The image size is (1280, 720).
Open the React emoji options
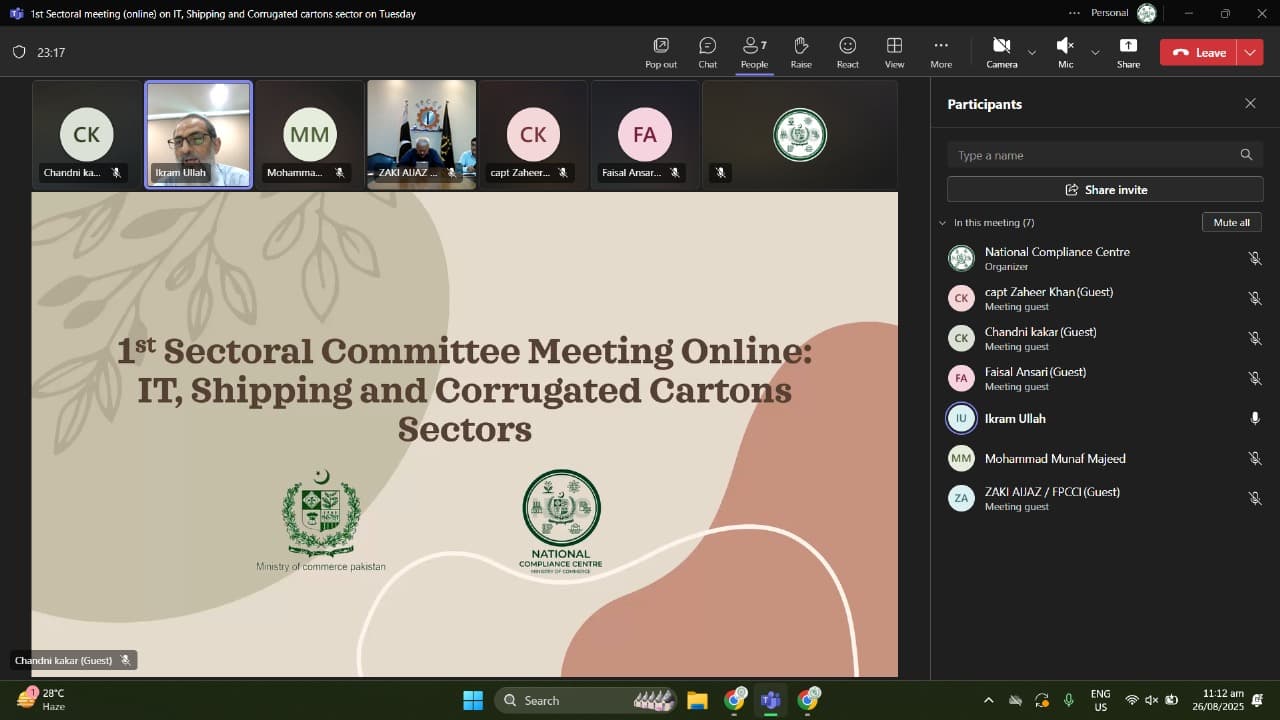847,52
